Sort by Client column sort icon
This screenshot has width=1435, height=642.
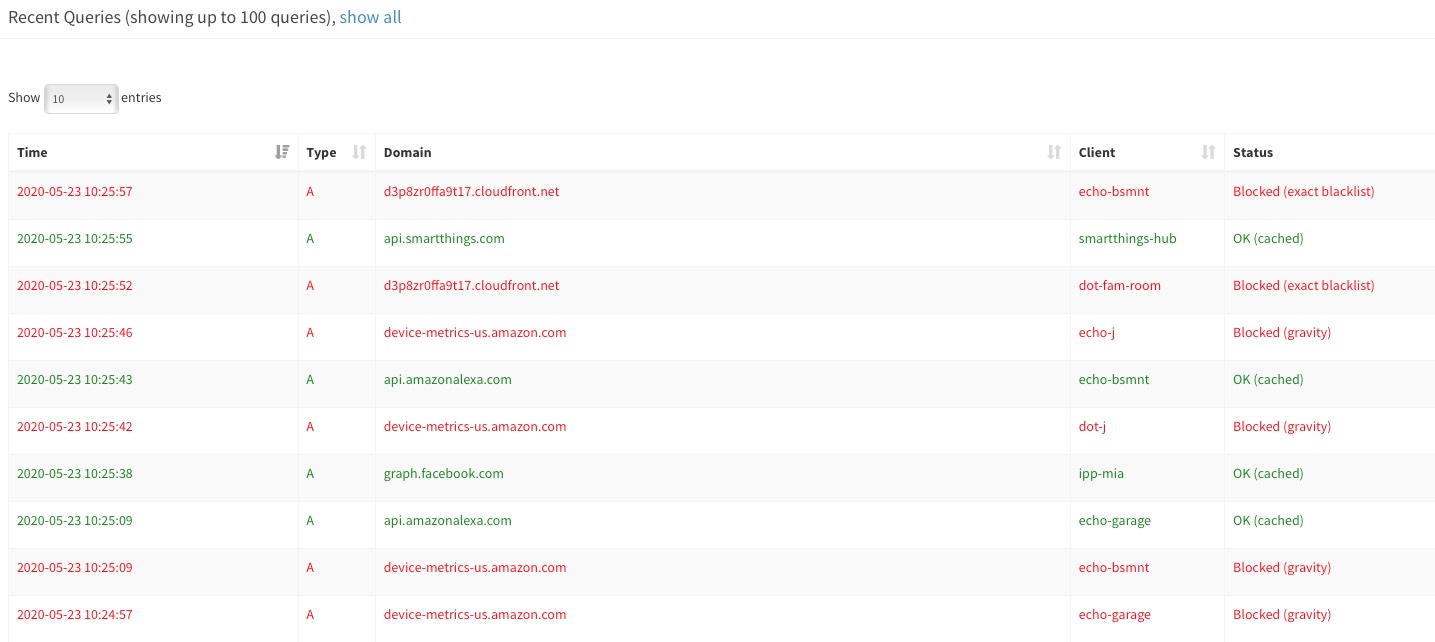pos(1208,152)
